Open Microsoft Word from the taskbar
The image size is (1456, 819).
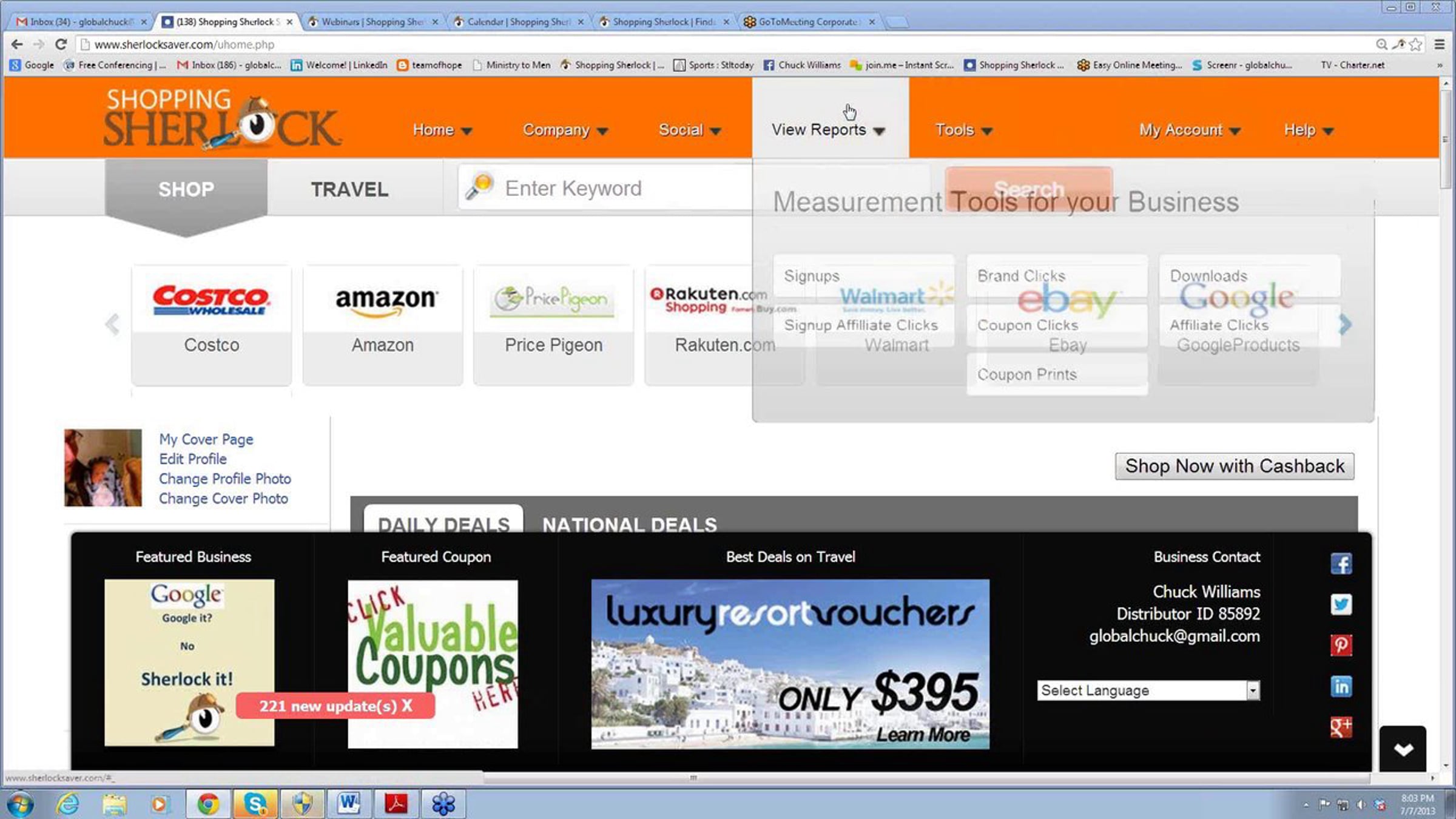pos(349,804)
